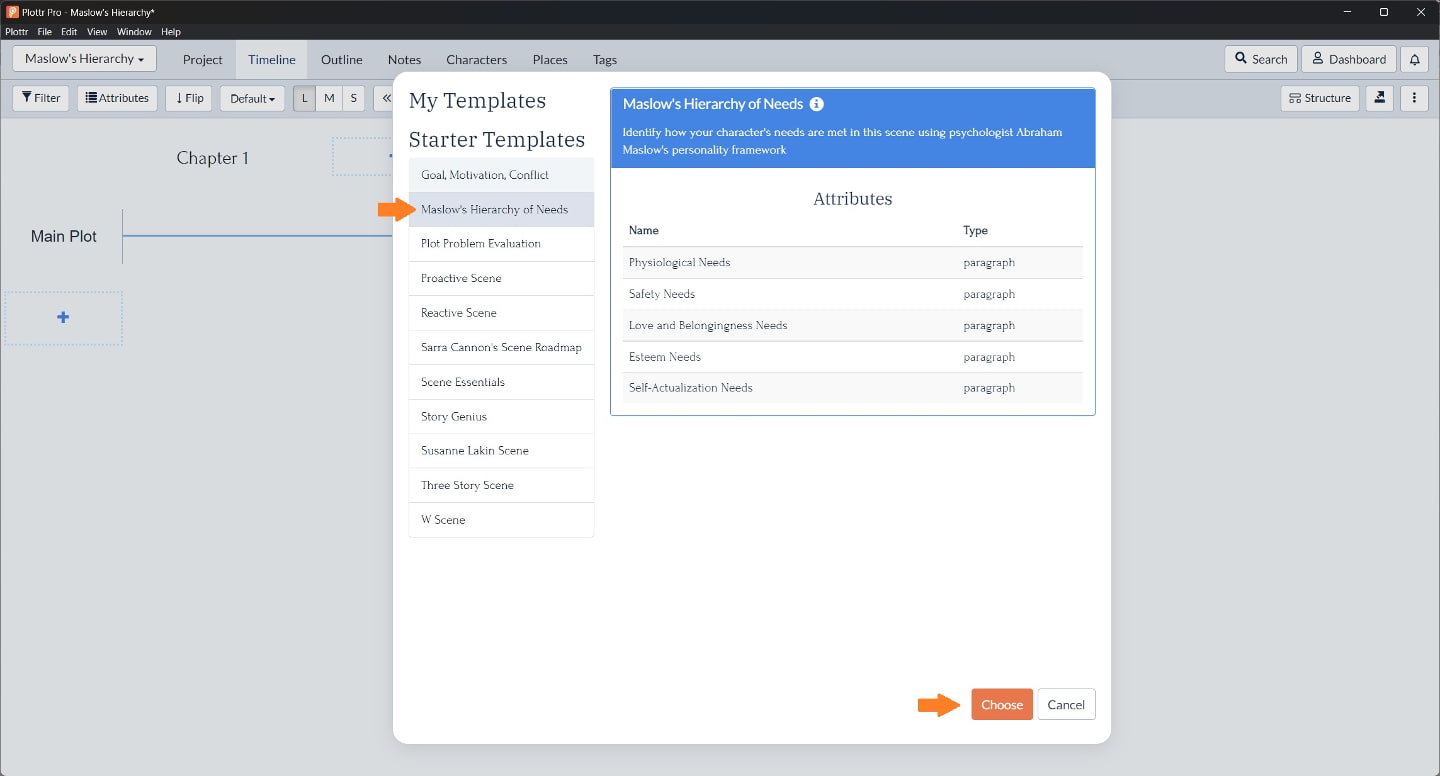Select Proactive Scene template
The height and width of the screenshot is (776, 1440).
click(x=501, y=278)
